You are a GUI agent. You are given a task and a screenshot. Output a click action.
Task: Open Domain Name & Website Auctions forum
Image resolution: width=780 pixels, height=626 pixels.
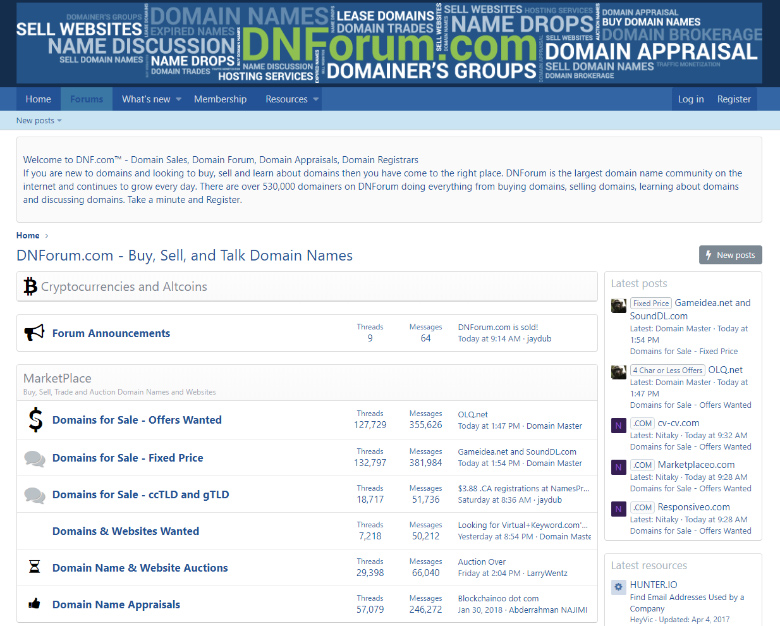click(140, 568)
